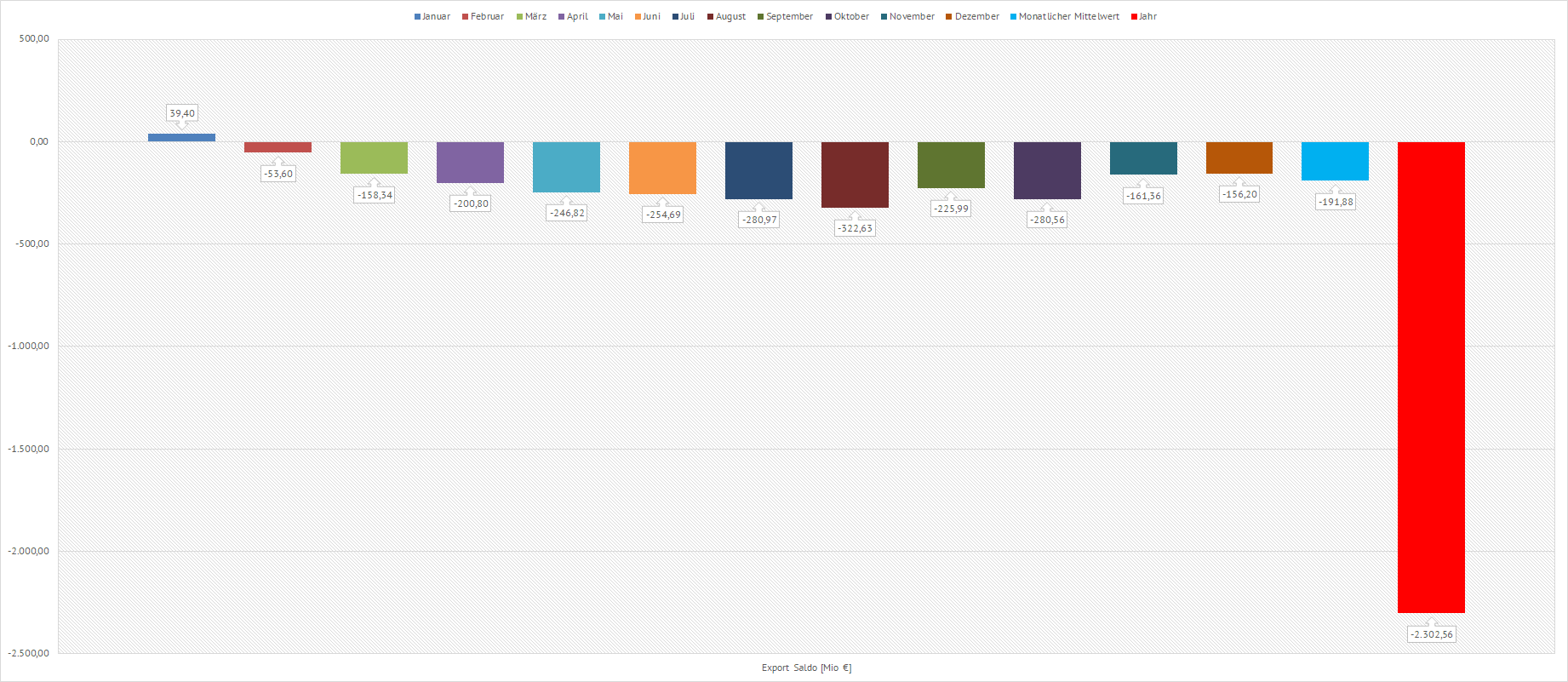The height and width of the screenshot is (682, 1568).
Task: Click the small blue Januar bar
Action: 181,137
